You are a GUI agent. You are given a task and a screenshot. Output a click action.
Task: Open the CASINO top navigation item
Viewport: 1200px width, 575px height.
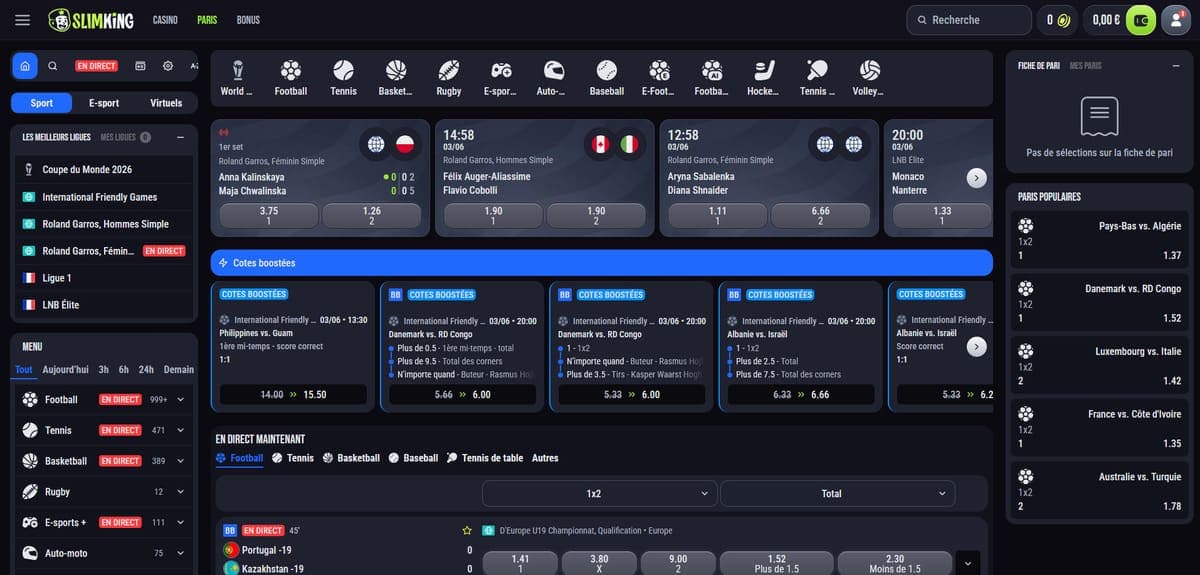165,20
